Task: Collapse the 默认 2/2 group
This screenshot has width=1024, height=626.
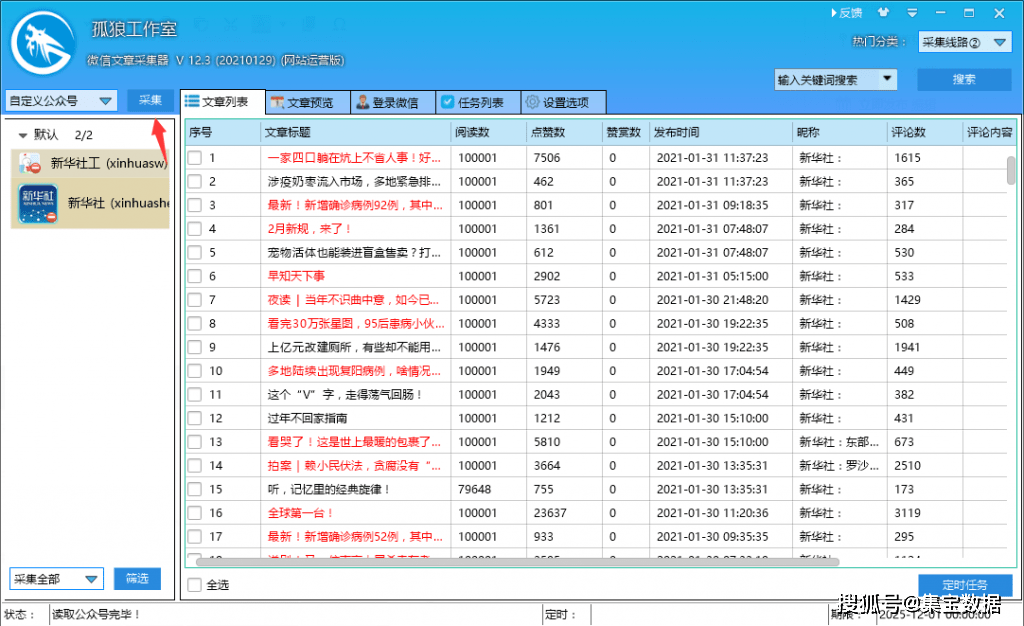Action: [x=22, y=135]
